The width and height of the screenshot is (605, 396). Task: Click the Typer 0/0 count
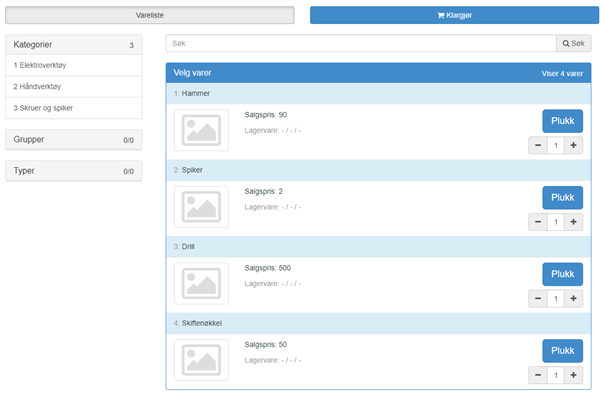pyautogui.click(x=128, y=171)
